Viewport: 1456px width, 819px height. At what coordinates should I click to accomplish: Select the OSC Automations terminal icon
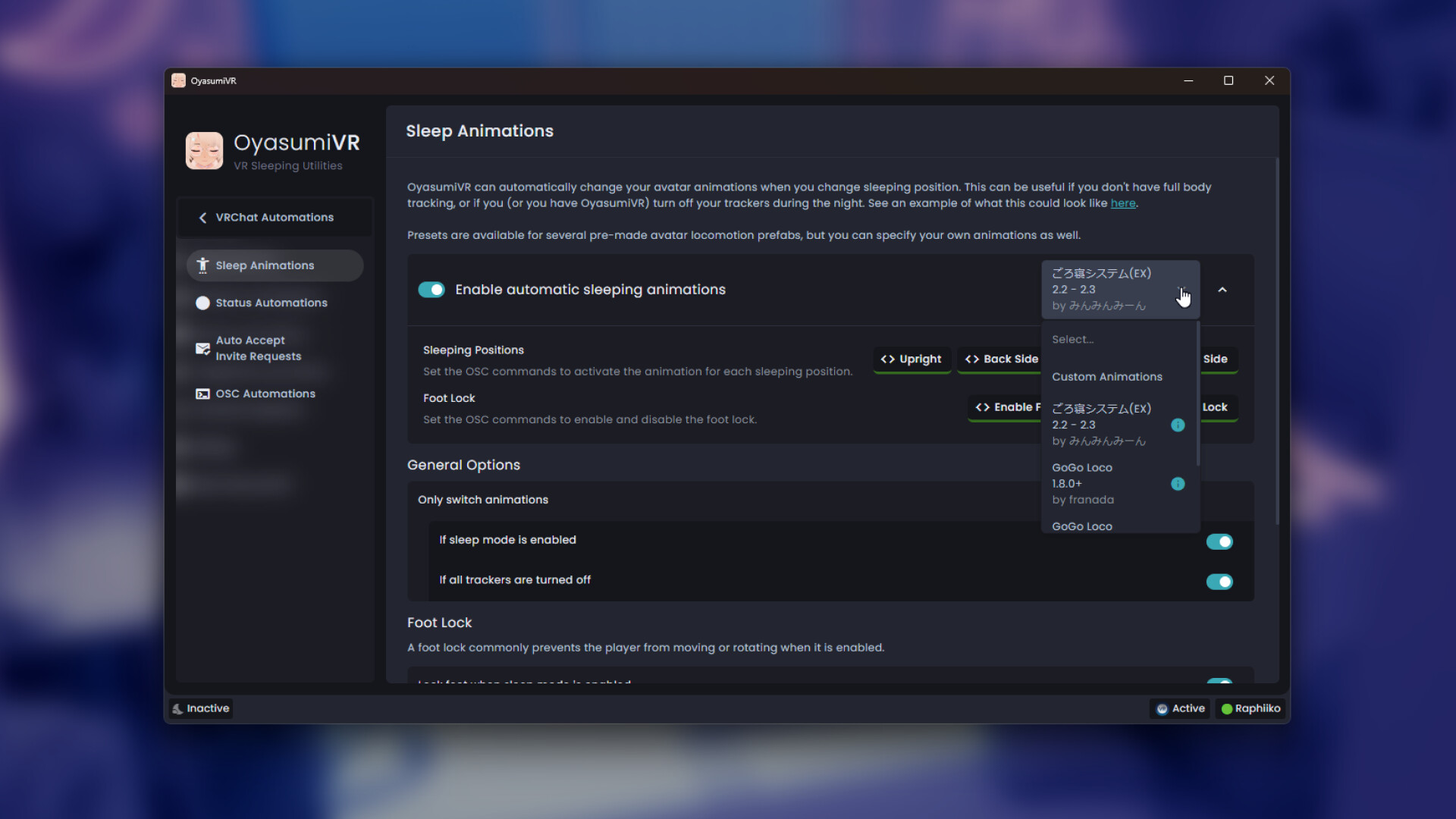202,394
